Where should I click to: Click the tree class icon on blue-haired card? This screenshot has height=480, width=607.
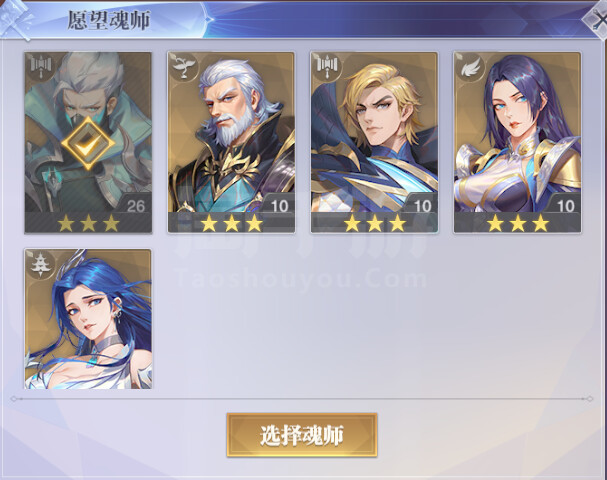41,263
